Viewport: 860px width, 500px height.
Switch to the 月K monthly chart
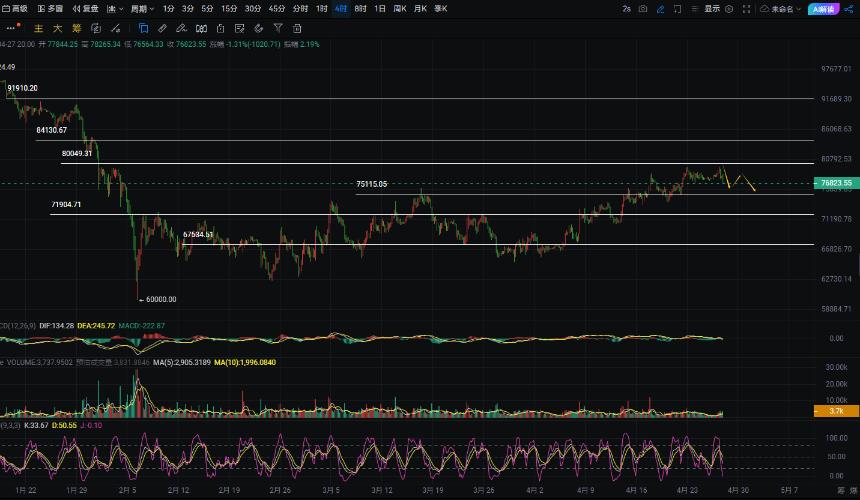click(x=420, y=9)
